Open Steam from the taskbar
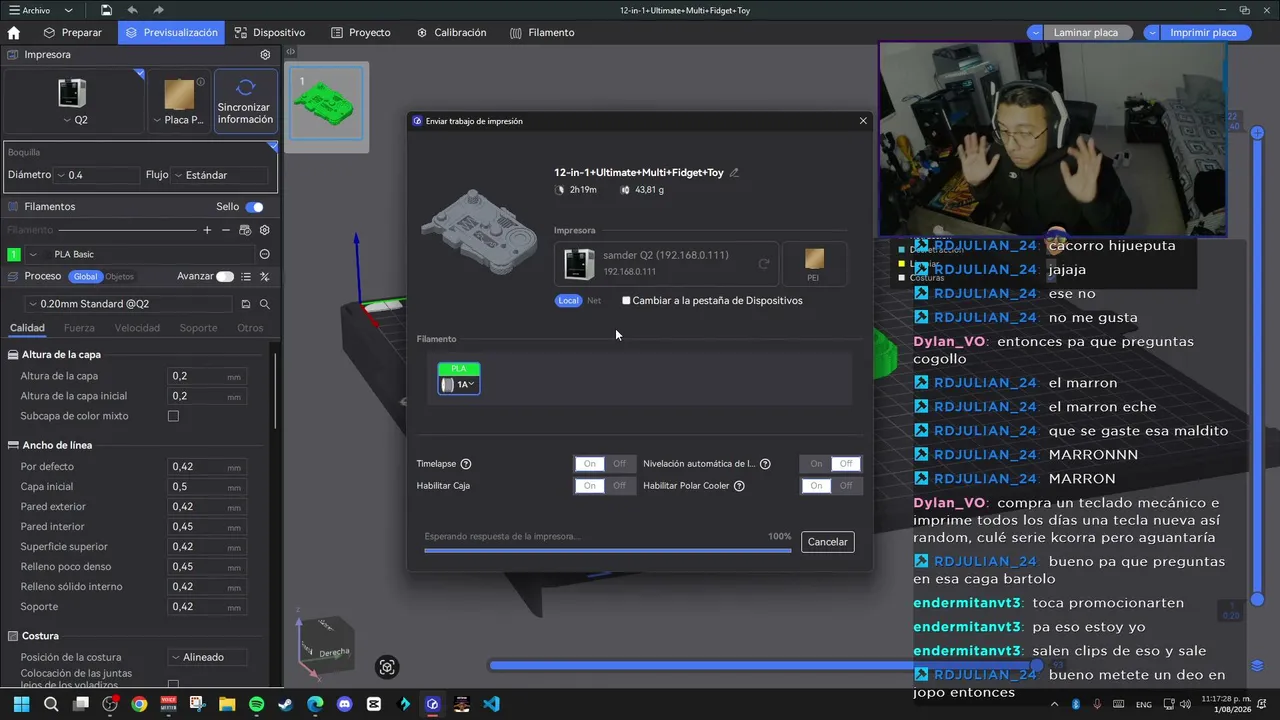 click(286, 704)
